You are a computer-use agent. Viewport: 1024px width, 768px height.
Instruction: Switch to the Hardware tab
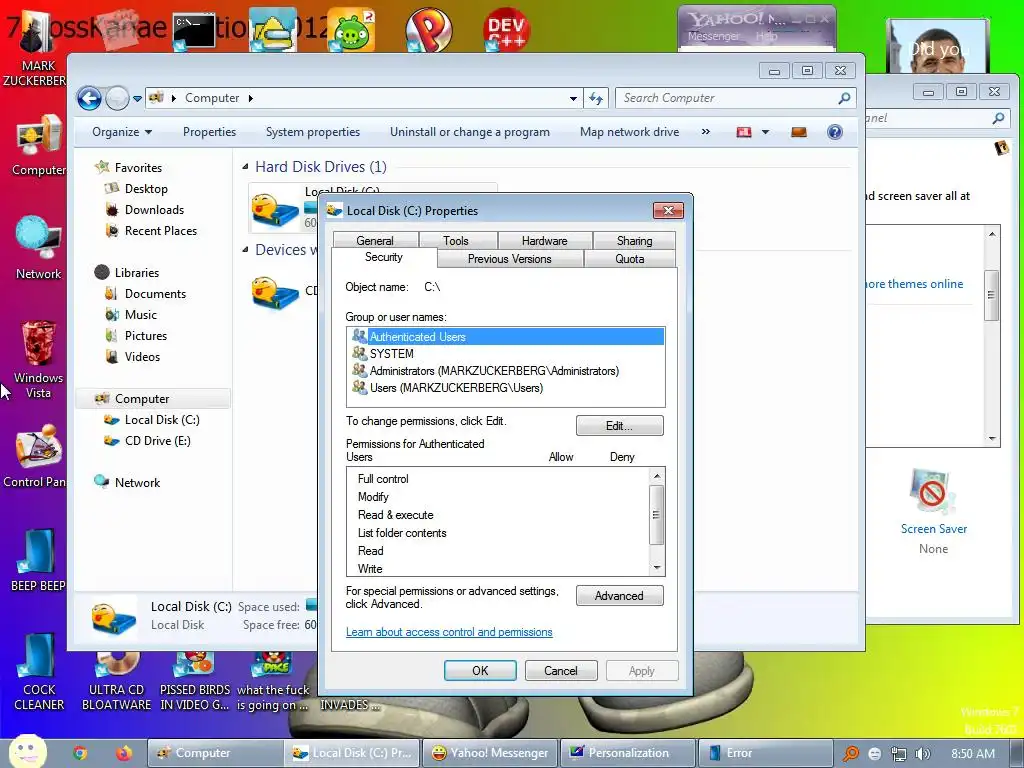545,240
